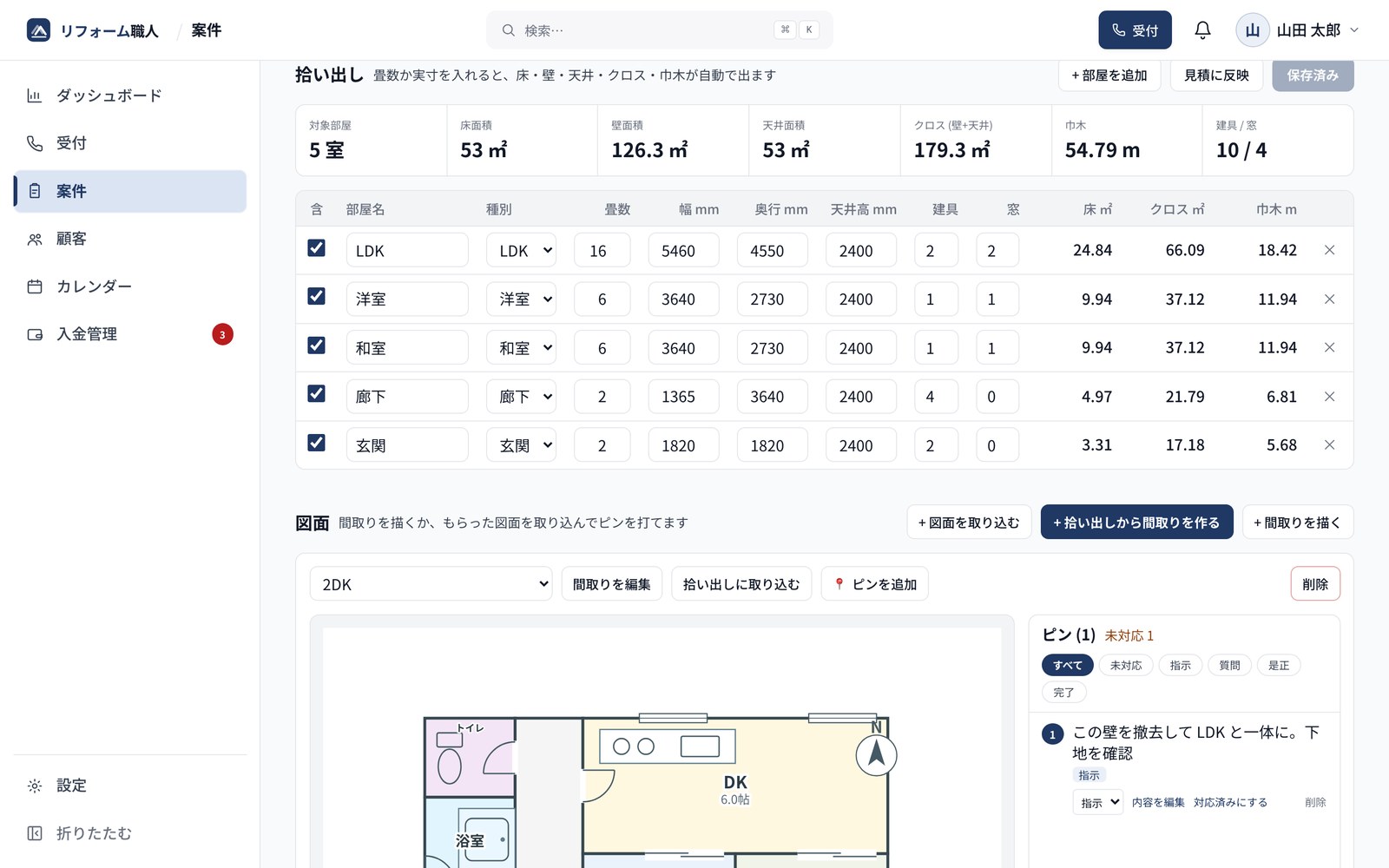Collapse sidebar with 折りたたむ
Screen dimensions: 1389x868
[130, 833]
